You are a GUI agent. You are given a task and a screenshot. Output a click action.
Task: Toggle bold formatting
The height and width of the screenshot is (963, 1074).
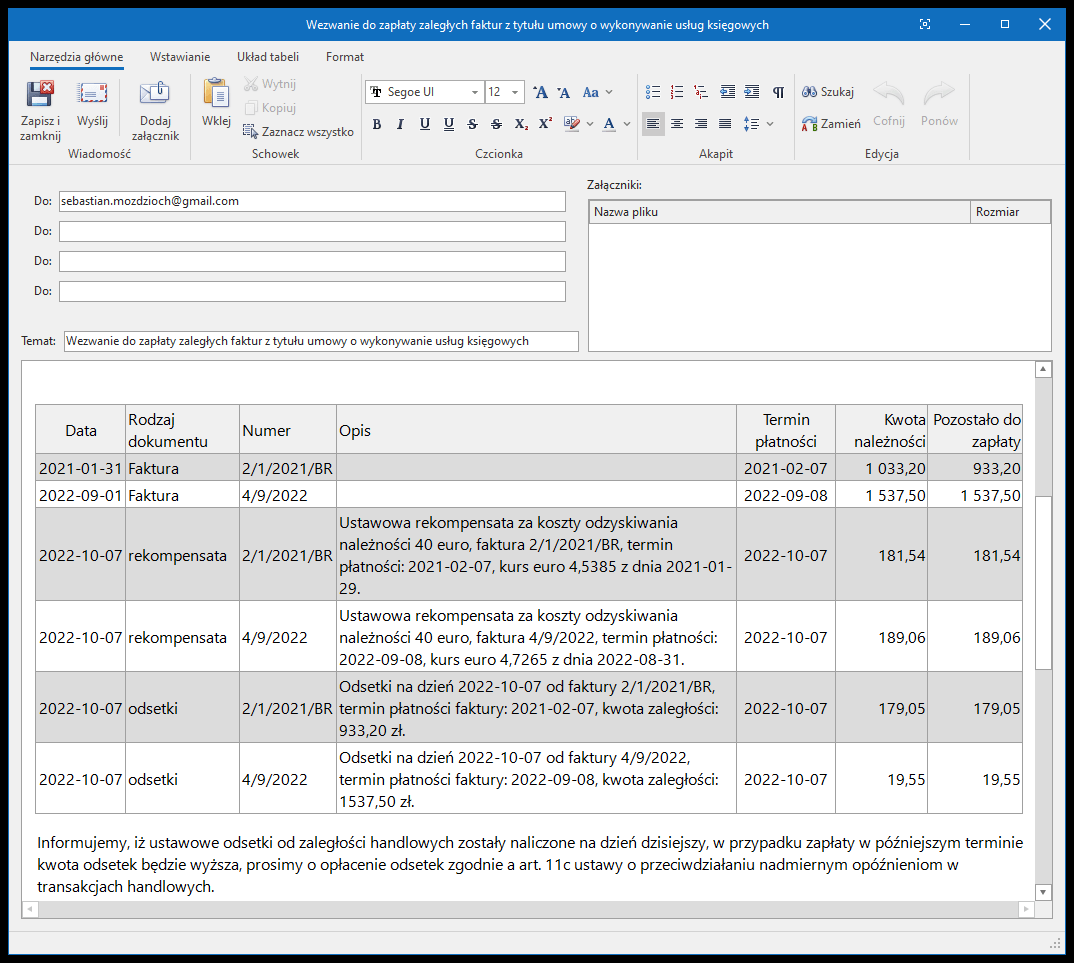point(377,124)
